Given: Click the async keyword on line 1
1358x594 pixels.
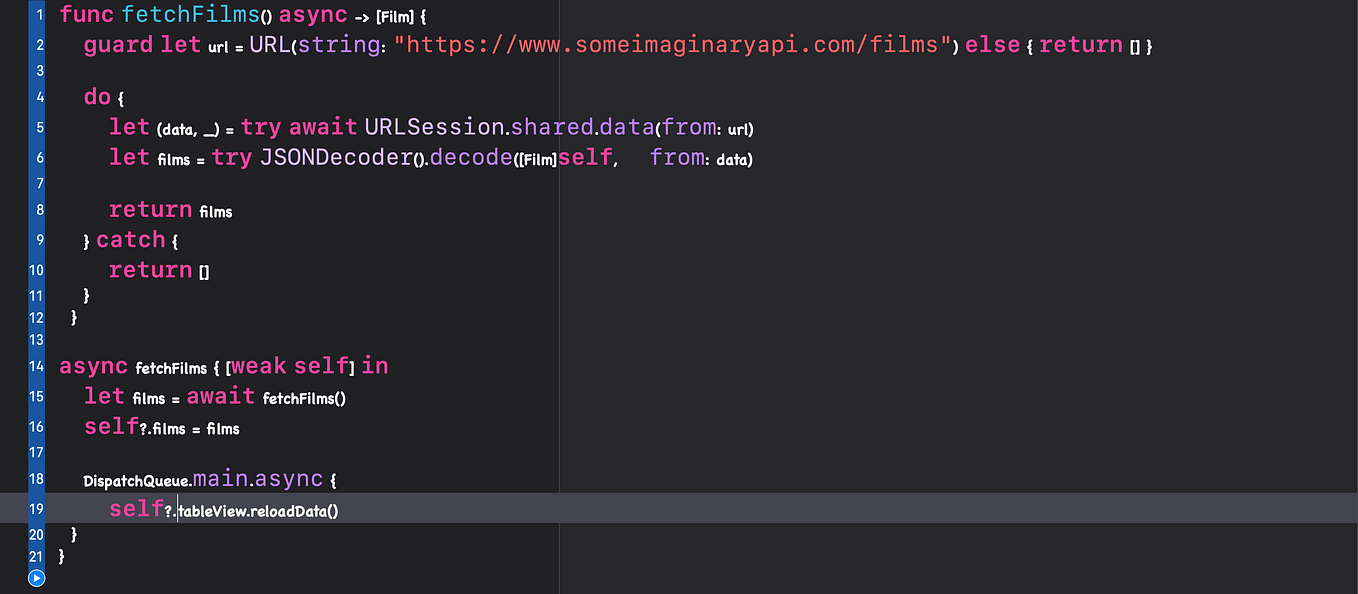Looking at the screenshot, I should [312, 14].
